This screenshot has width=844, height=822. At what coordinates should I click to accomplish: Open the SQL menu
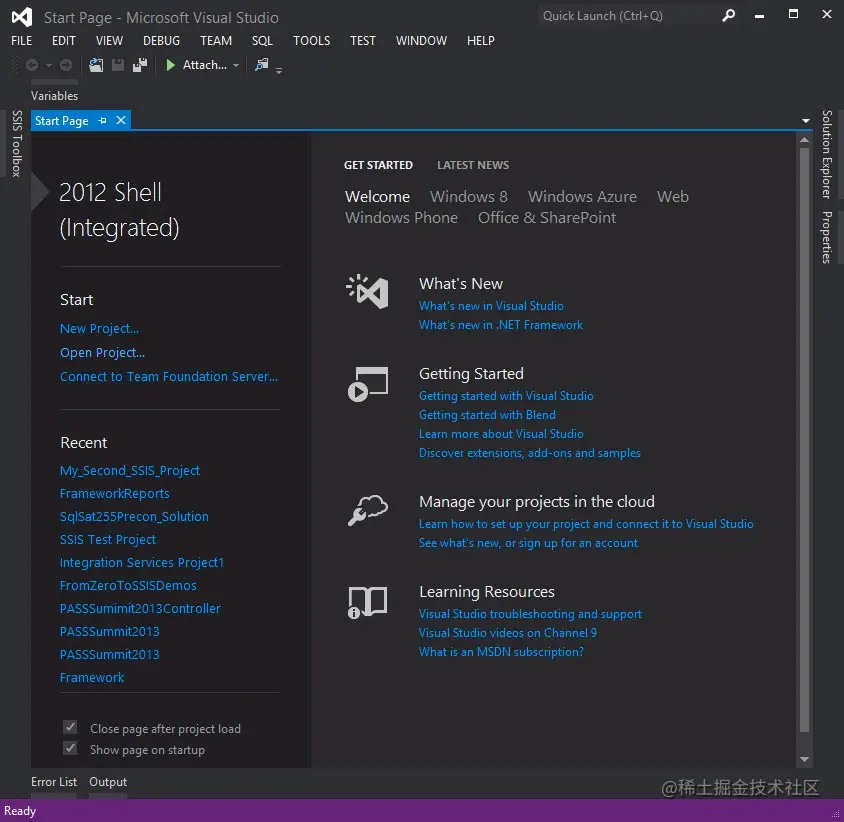tap(262, 41)
